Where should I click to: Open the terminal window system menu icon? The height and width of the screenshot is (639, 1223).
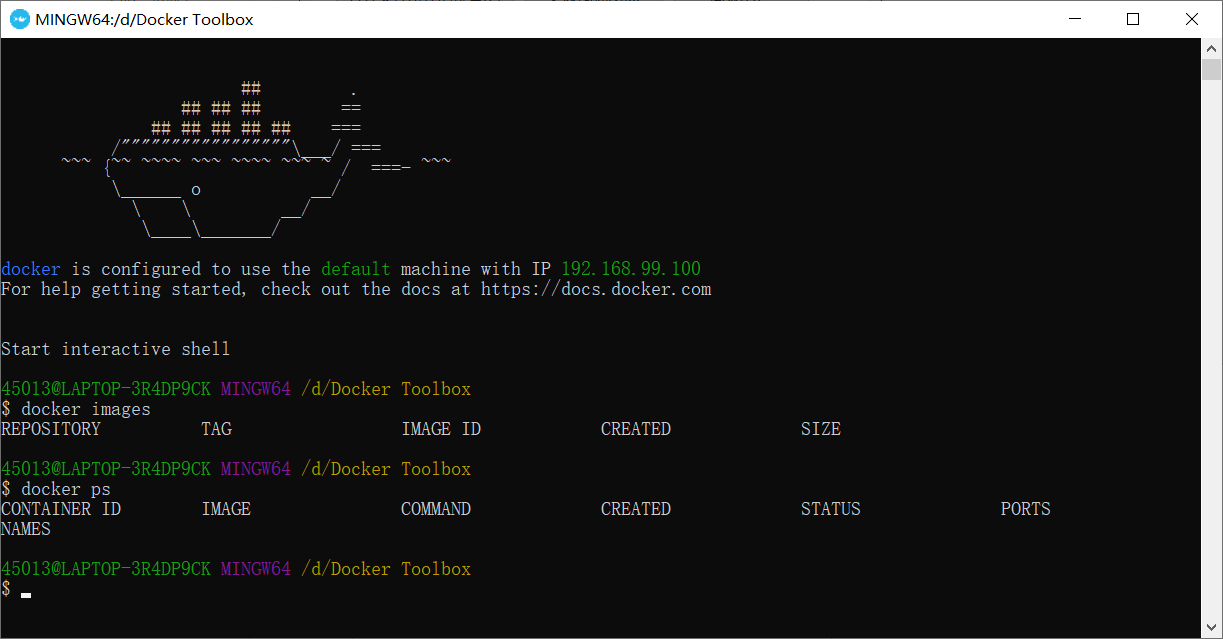[x=19, y=18]
